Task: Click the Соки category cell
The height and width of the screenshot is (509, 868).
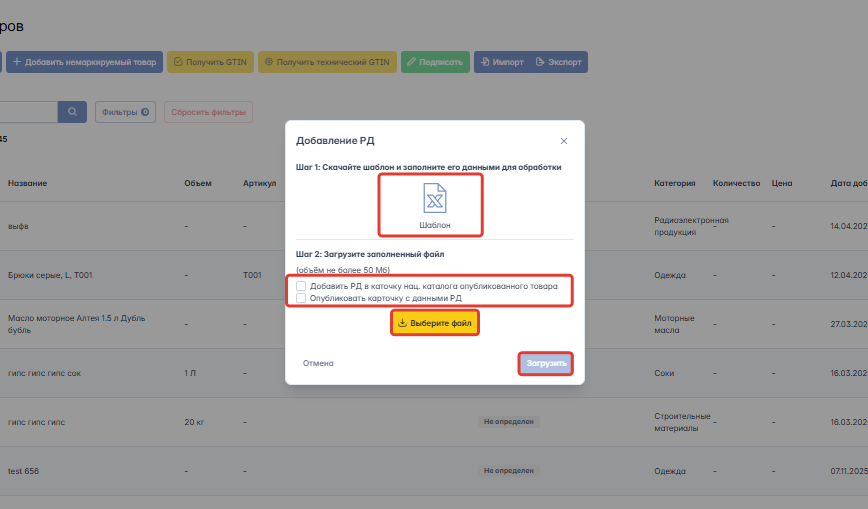Action: coord(664,373)
